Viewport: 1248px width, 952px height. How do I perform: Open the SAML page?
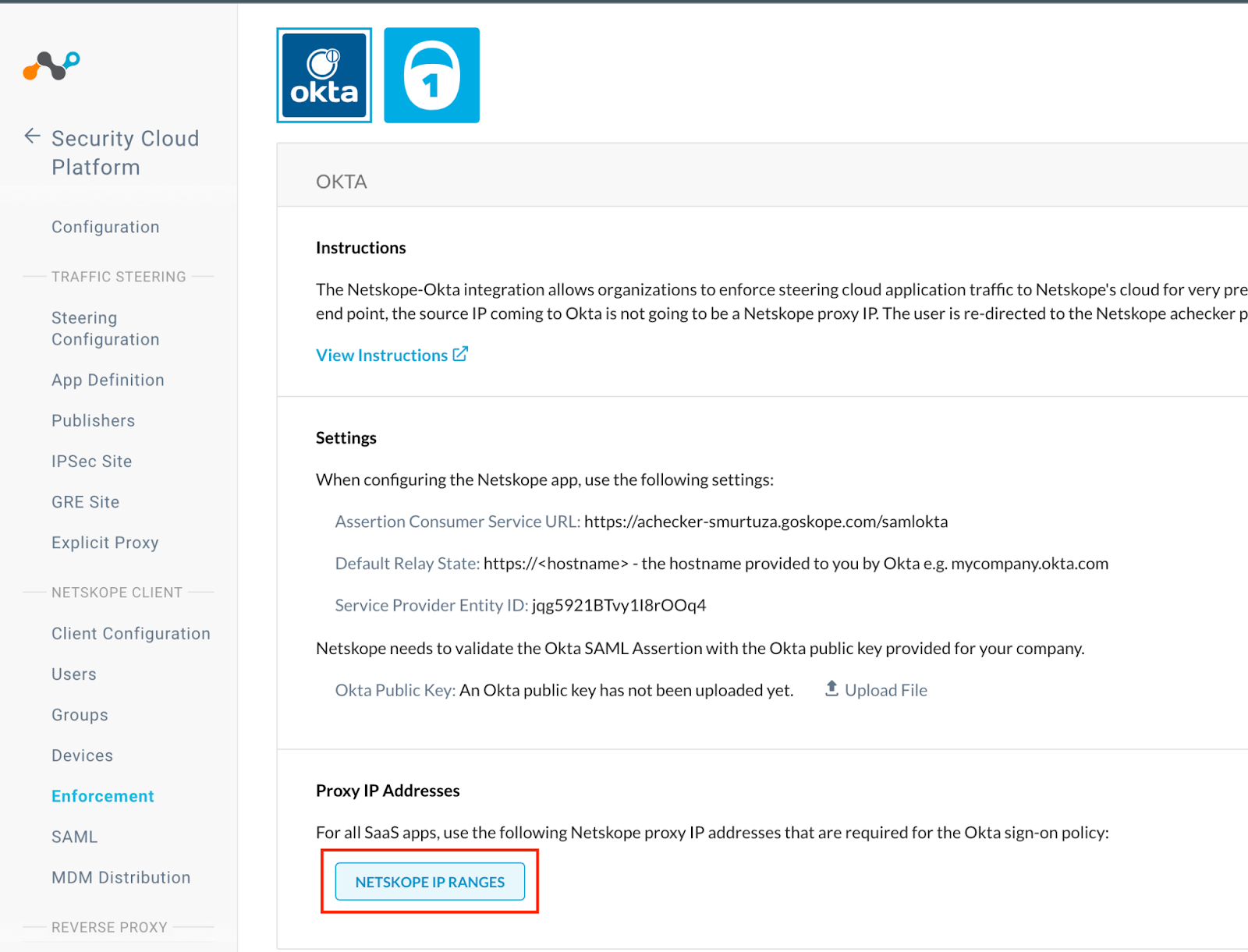tap(74, 837)
